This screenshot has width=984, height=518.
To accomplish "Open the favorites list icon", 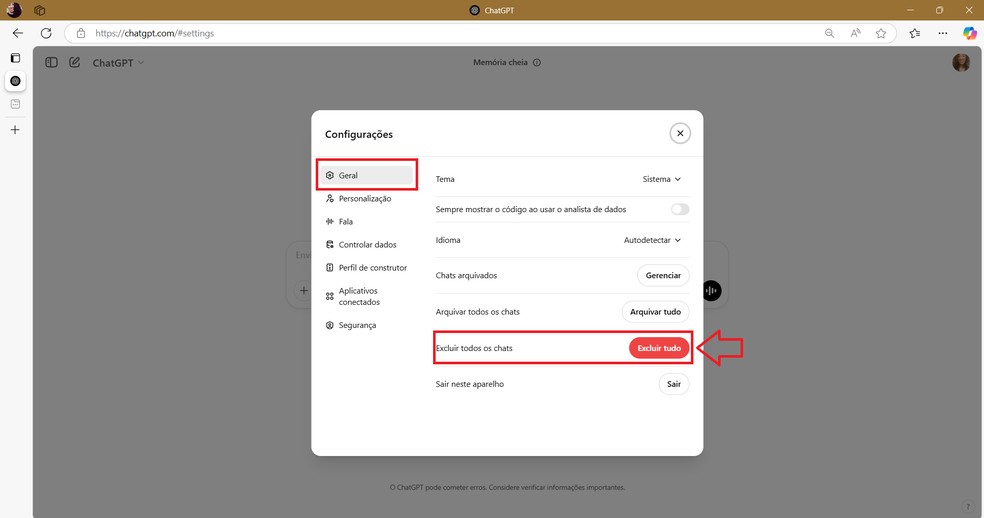I will point(915,33).
